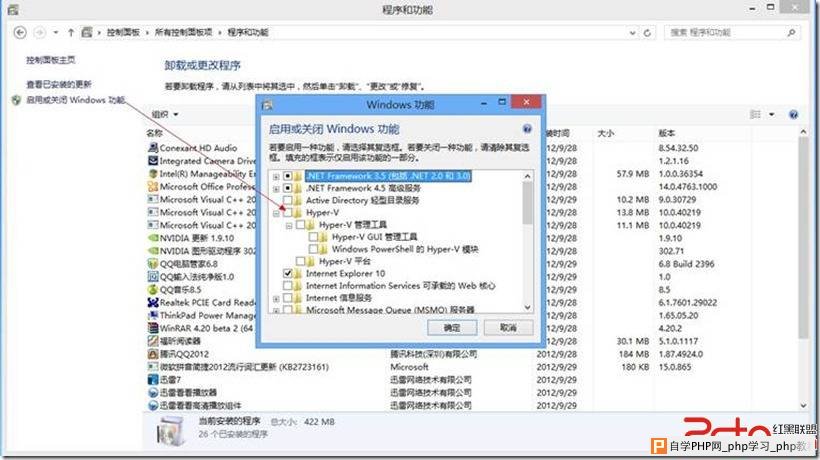The width and height of the screenshot is (820, 460).
Task: Check the Hyper-V GUI 管理工具 checkbox
Action: point(313,237)
